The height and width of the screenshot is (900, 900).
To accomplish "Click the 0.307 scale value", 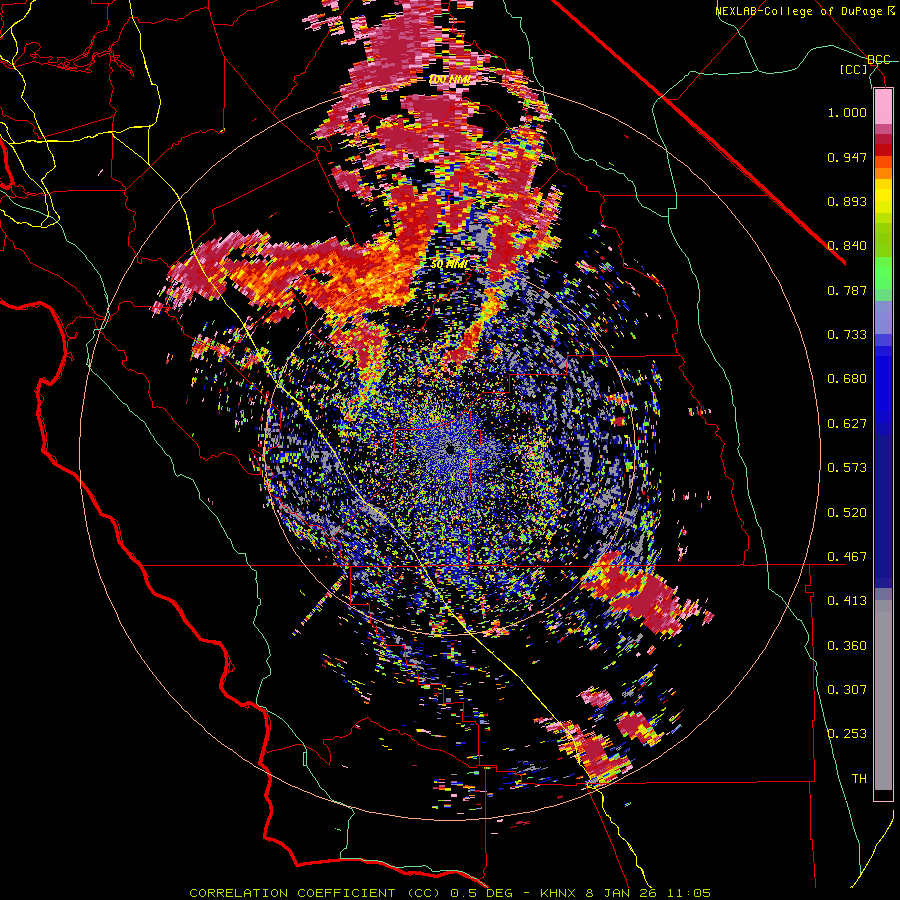I will pos(847,690).
